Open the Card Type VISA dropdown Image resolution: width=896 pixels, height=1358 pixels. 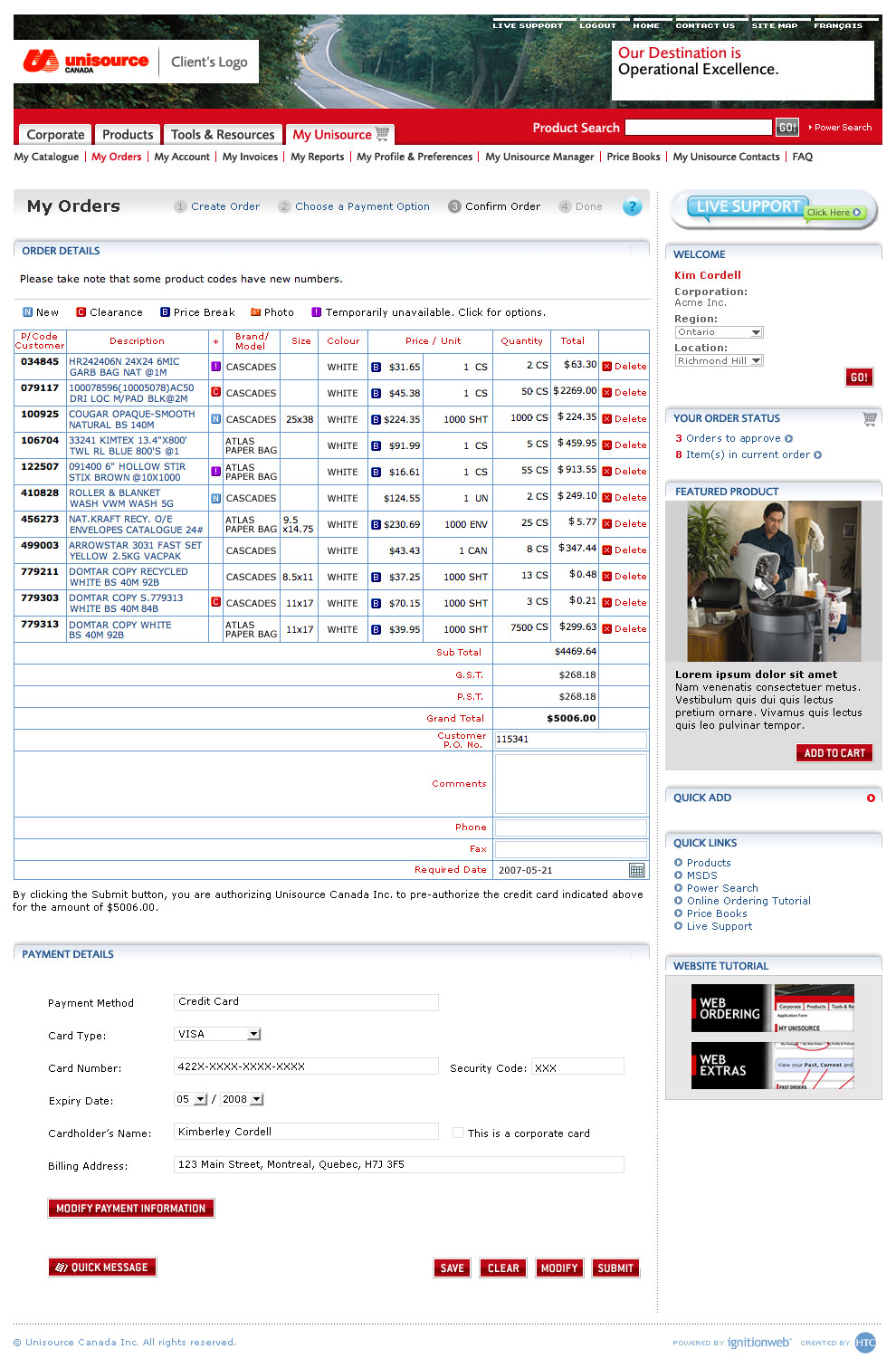(x=253, y=1034)
